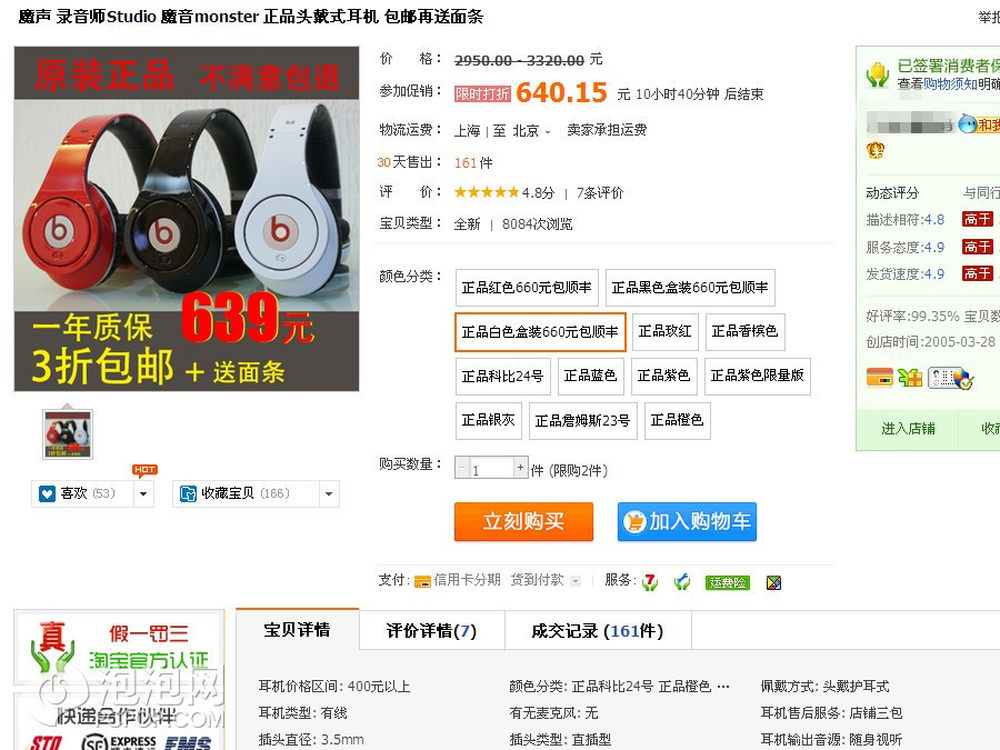Click the 卖家承担运费 shipping text
1000x750 pixels.
(x=607, y=130)
